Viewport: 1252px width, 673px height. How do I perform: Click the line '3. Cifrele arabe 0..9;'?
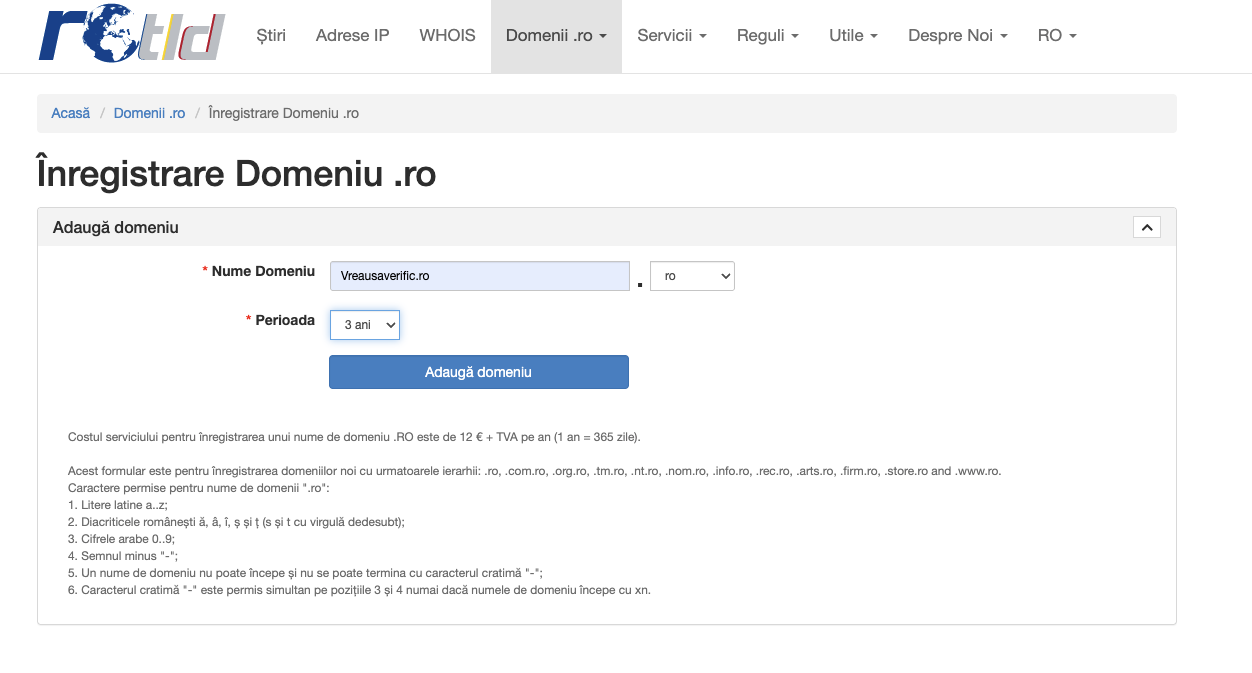coord(121,539)
